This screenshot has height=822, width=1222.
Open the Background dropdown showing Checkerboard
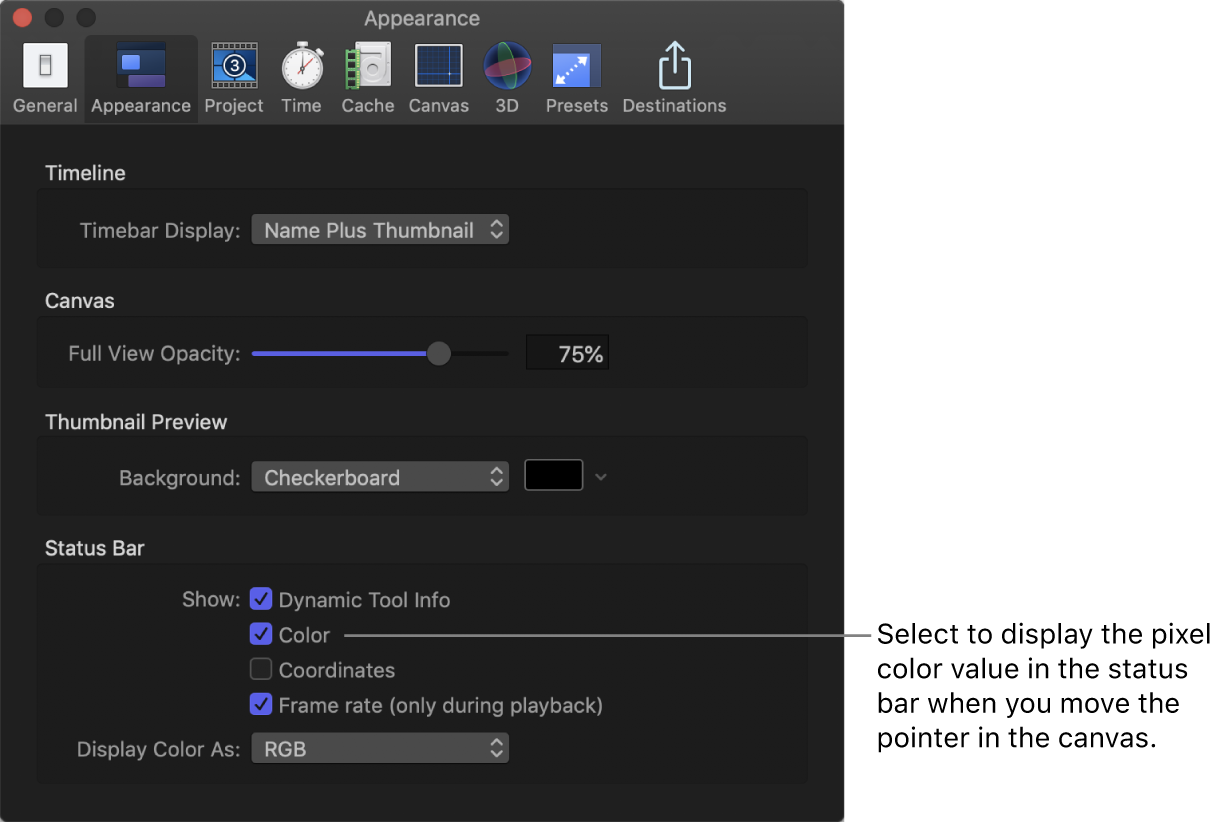380,477
